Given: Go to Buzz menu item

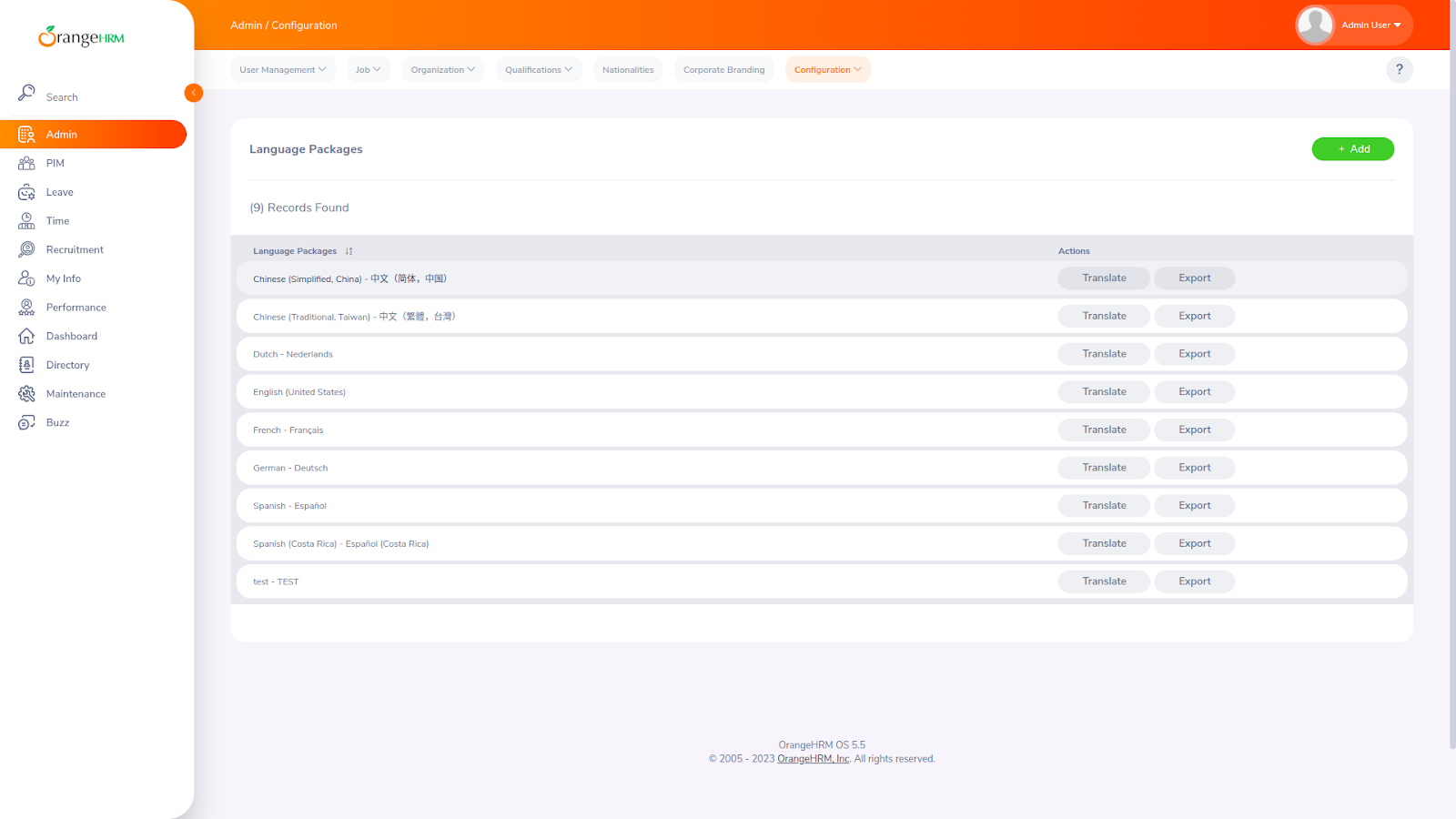Looking at the screenshot, I should 93,422.
